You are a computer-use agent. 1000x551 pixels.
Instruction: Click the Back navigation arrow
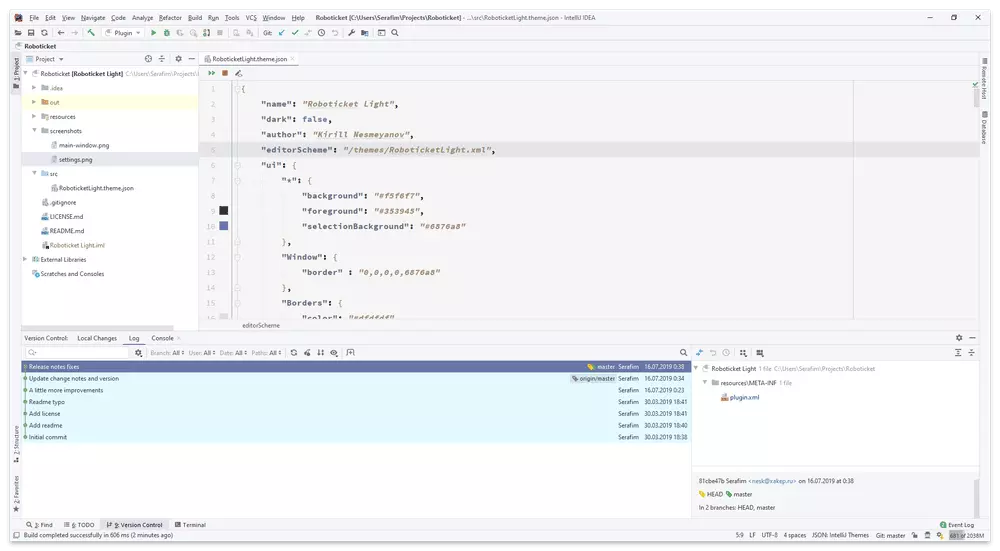61,33
